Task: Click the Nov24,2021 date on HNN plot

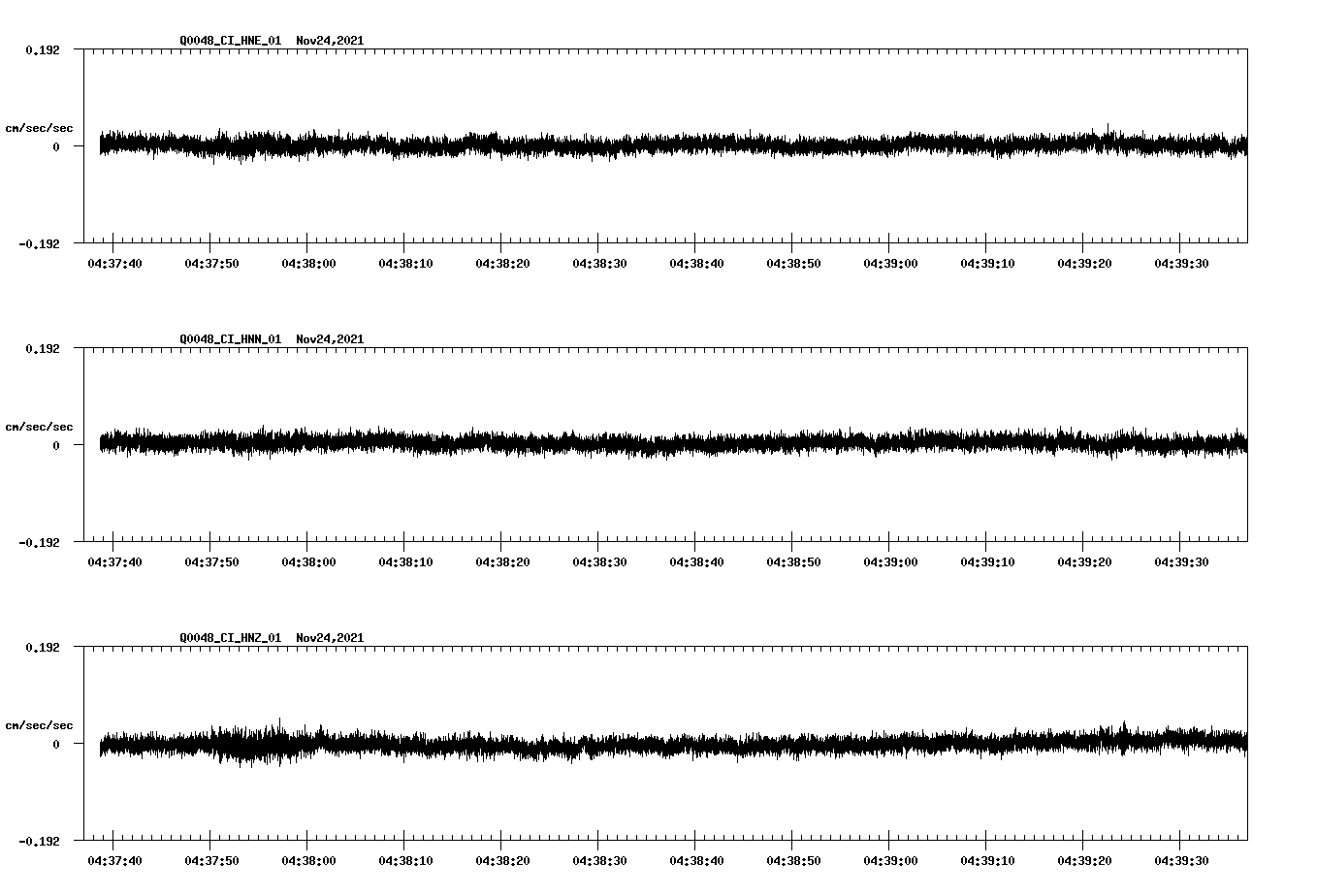Action: (330, 339)
